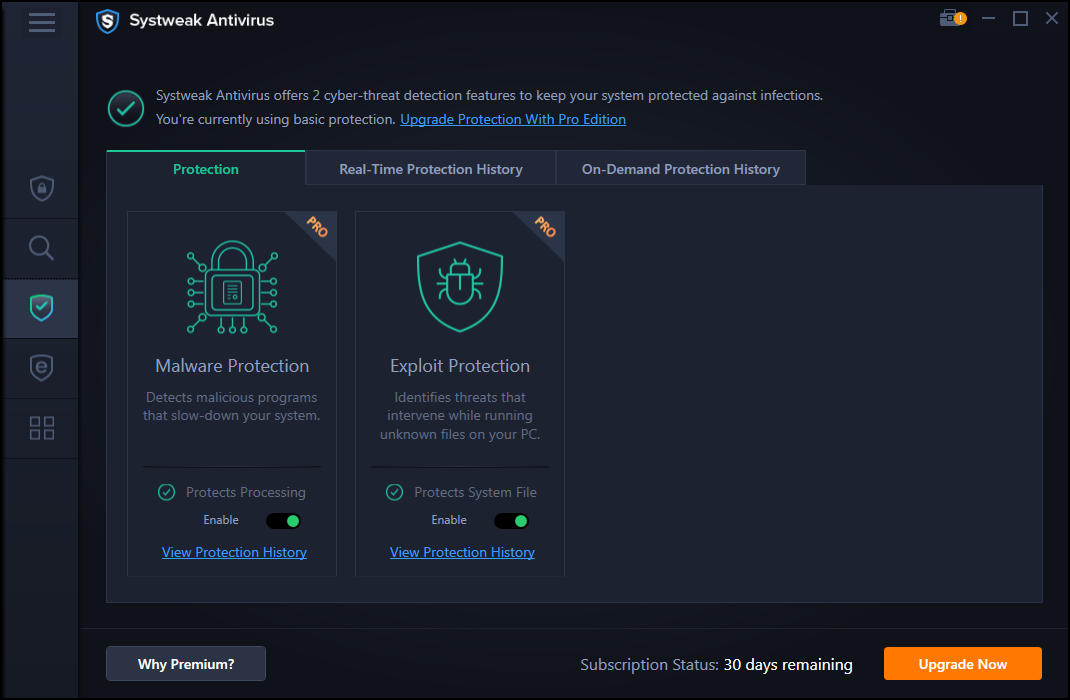Click checkmark beside Protects Processing
Viewport: 1070px width, 700px height.
(167, 492)
